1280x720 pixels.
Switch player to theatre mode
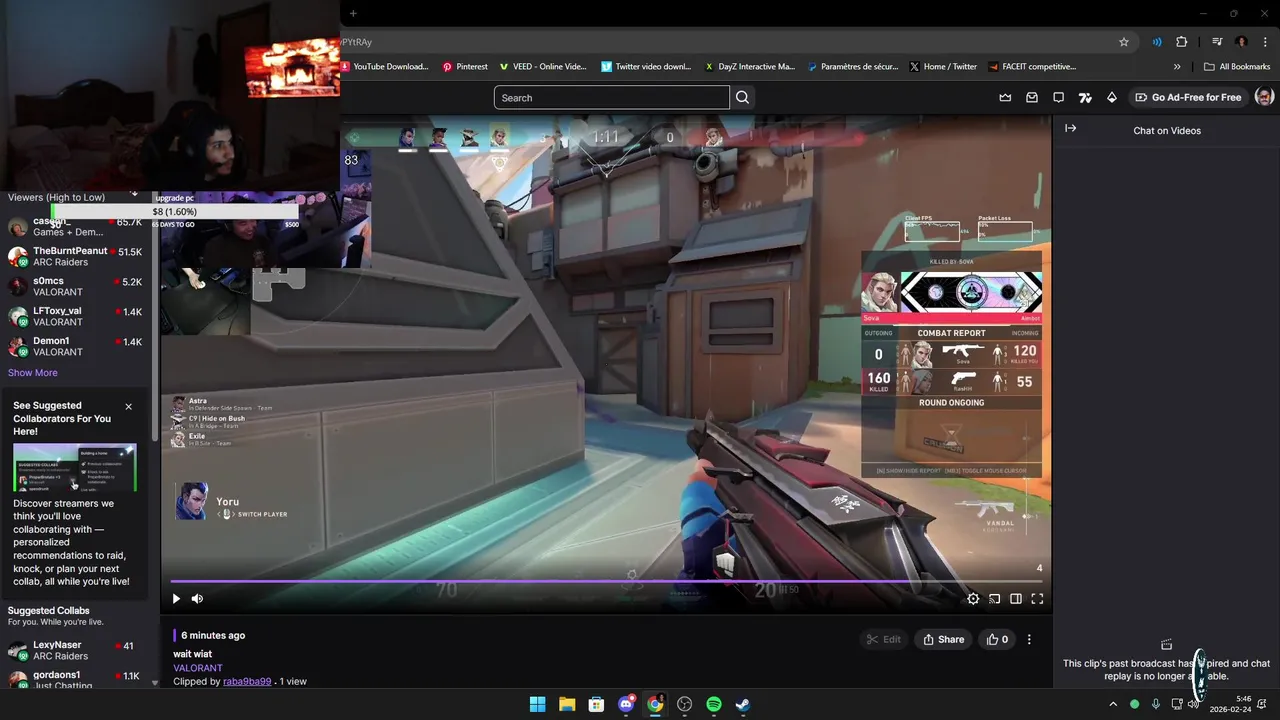point(1016,599)
